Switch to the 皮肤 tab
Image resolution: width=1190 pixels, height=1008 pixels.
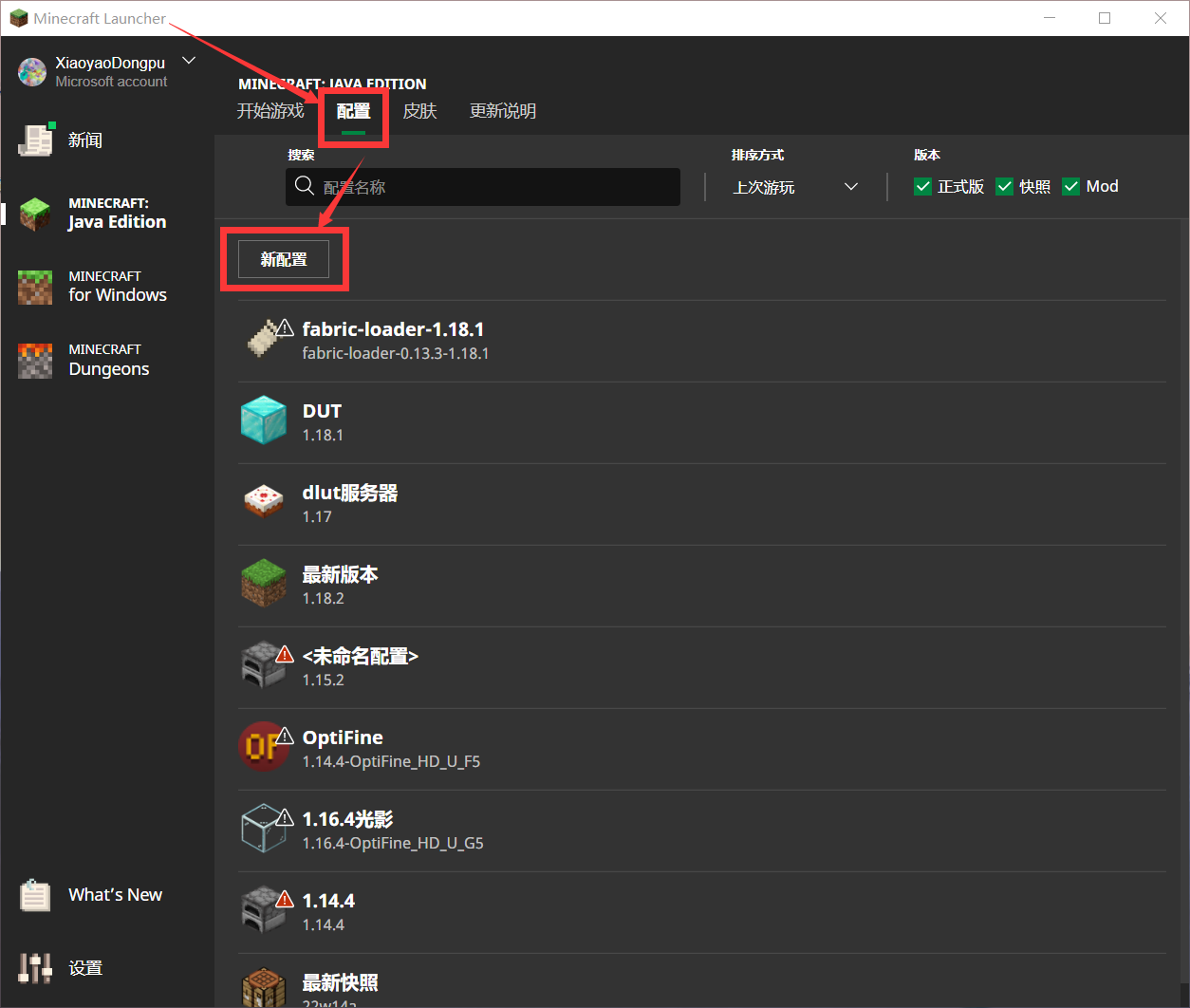click(419, 111)
